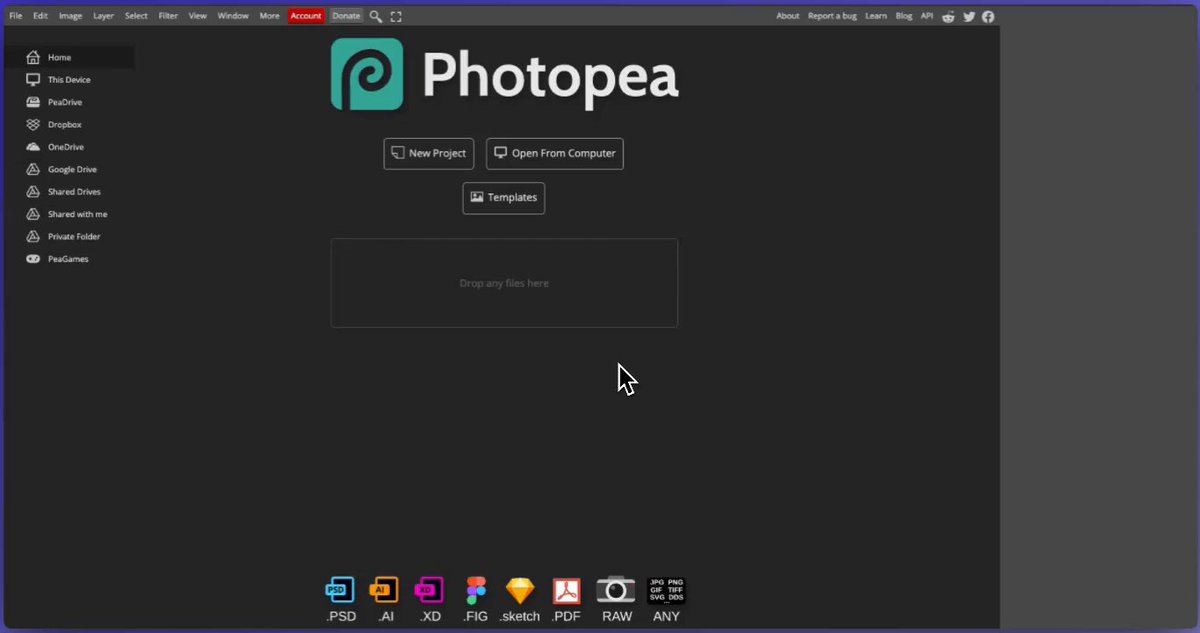Image resolution: width=1200 pixels, height=633 pixels.
Task: Open Private Folder entry
Action: (x=69, y=237)
